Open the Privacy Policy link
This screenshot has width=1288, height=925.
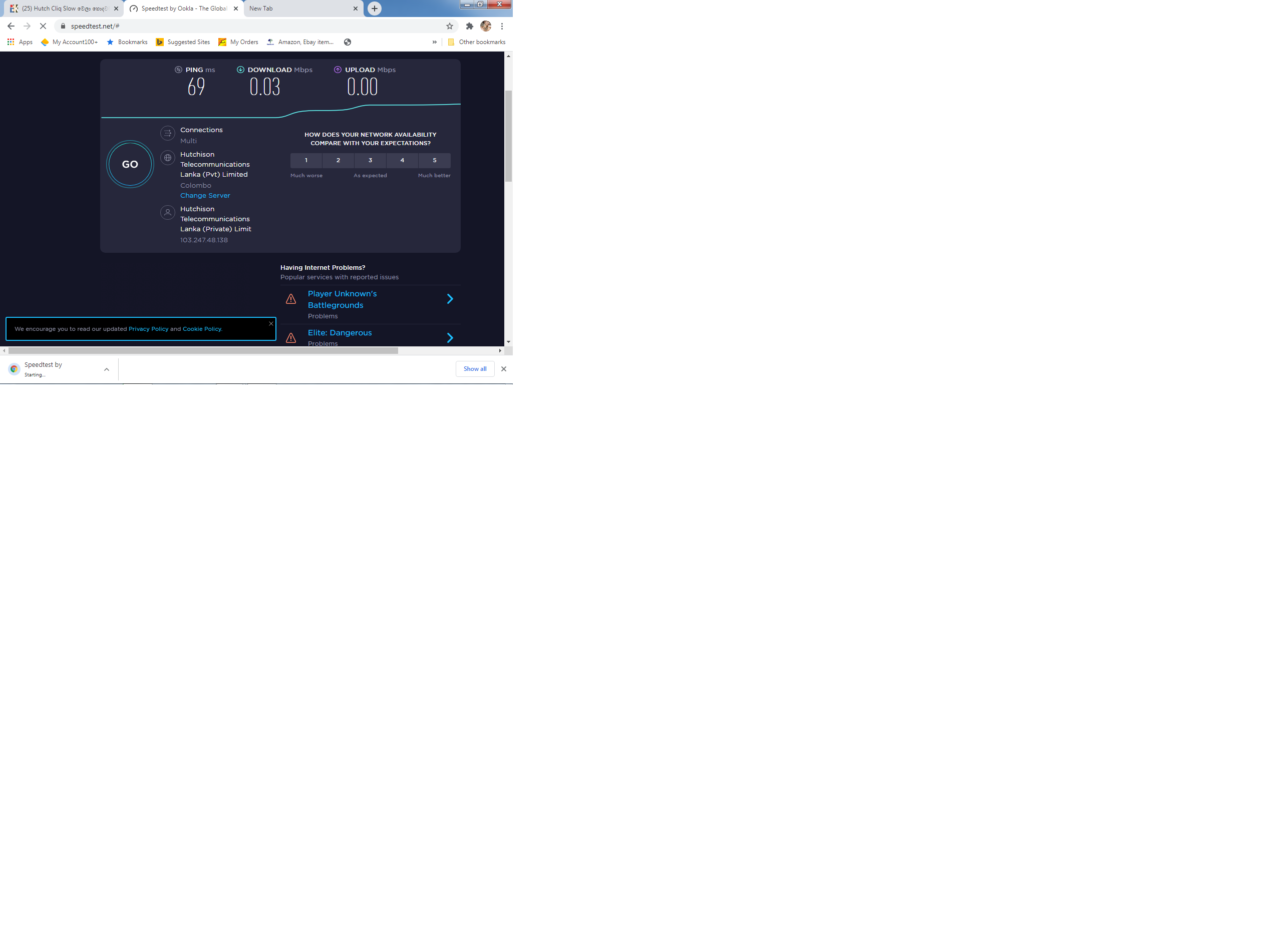pos(148,329)
